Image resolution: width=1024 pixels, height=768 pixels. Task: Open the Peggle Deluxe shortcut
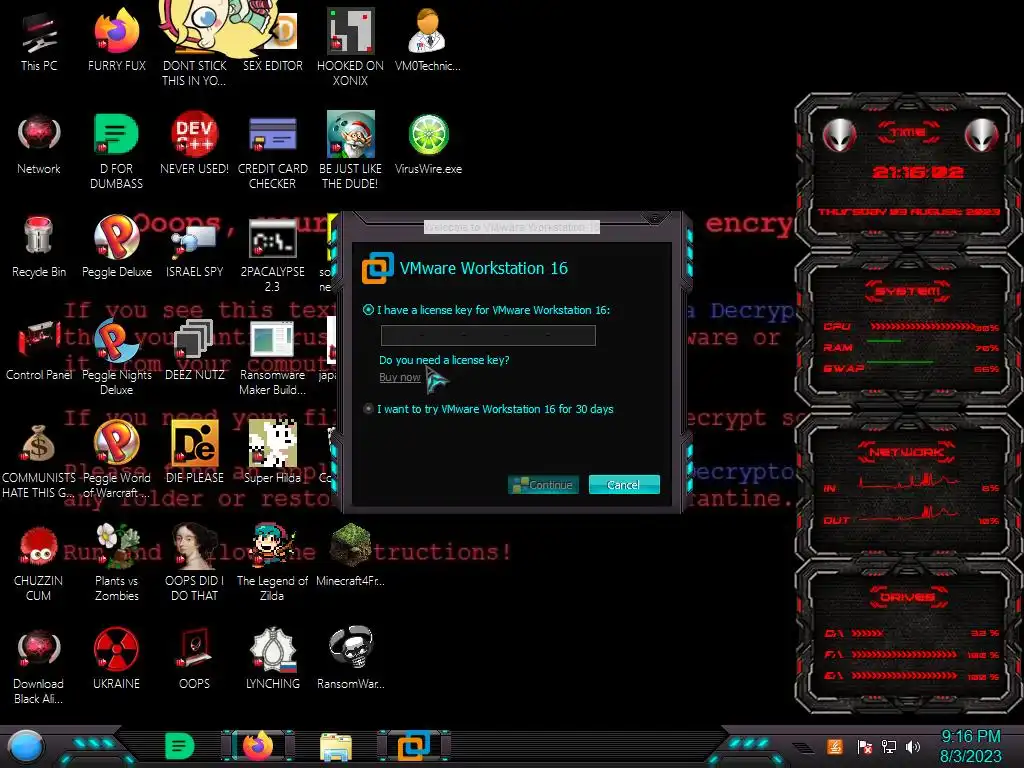pos(116,248)
